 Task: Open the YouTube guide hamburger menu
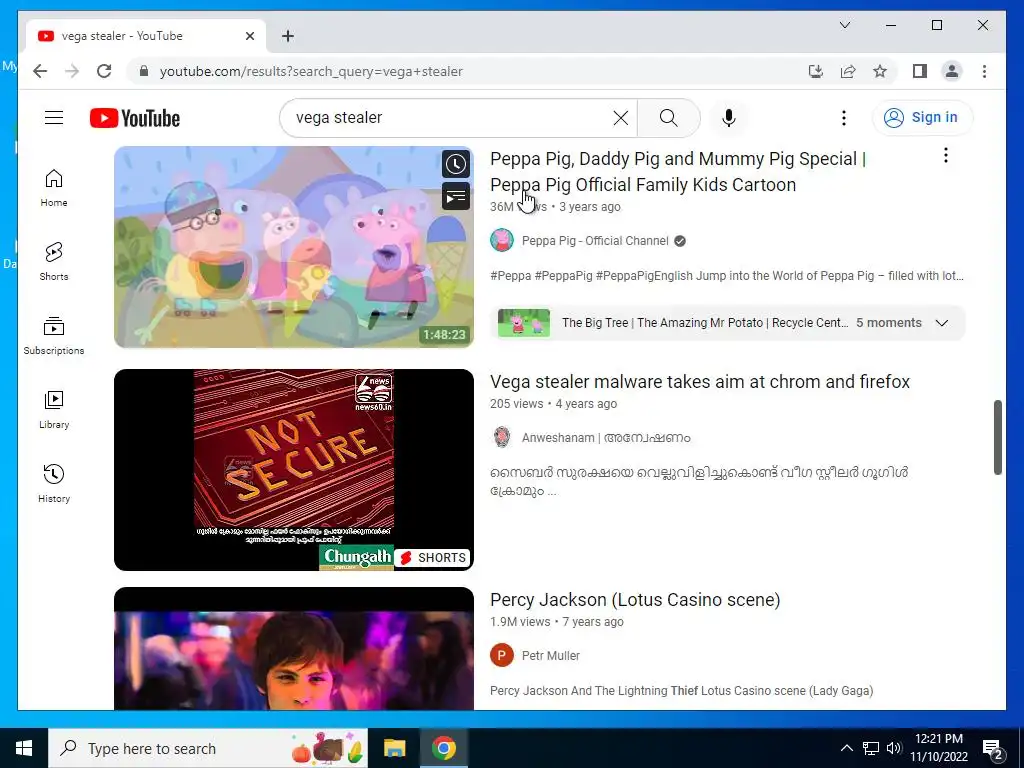click(54, 118)
